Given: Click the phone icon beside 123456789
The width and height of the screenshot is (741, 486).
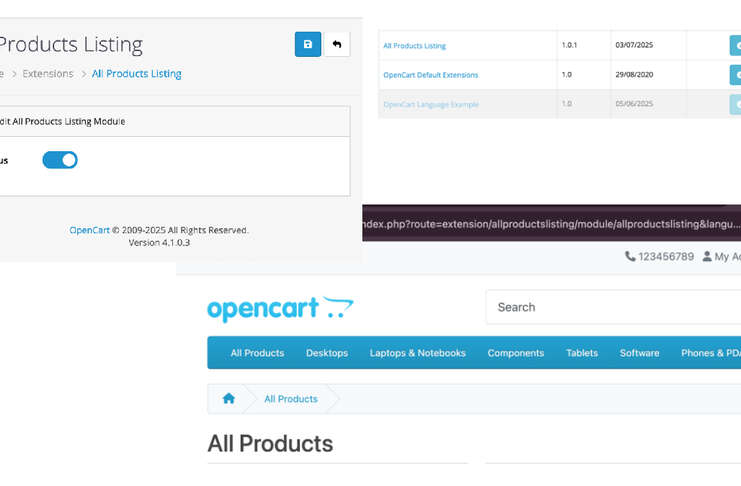Looking at the screenshot, I should (x=630, y=256).
